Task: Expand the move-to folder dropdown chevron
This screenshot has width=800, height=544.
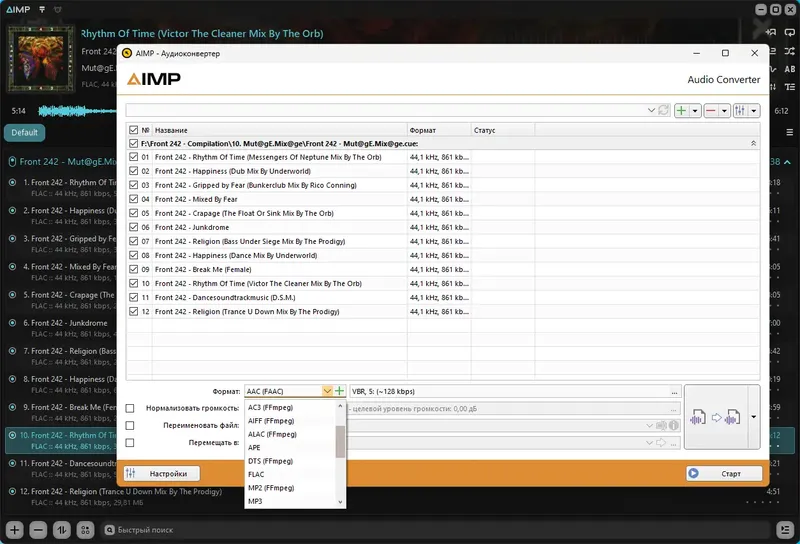Action: point(649,443)
